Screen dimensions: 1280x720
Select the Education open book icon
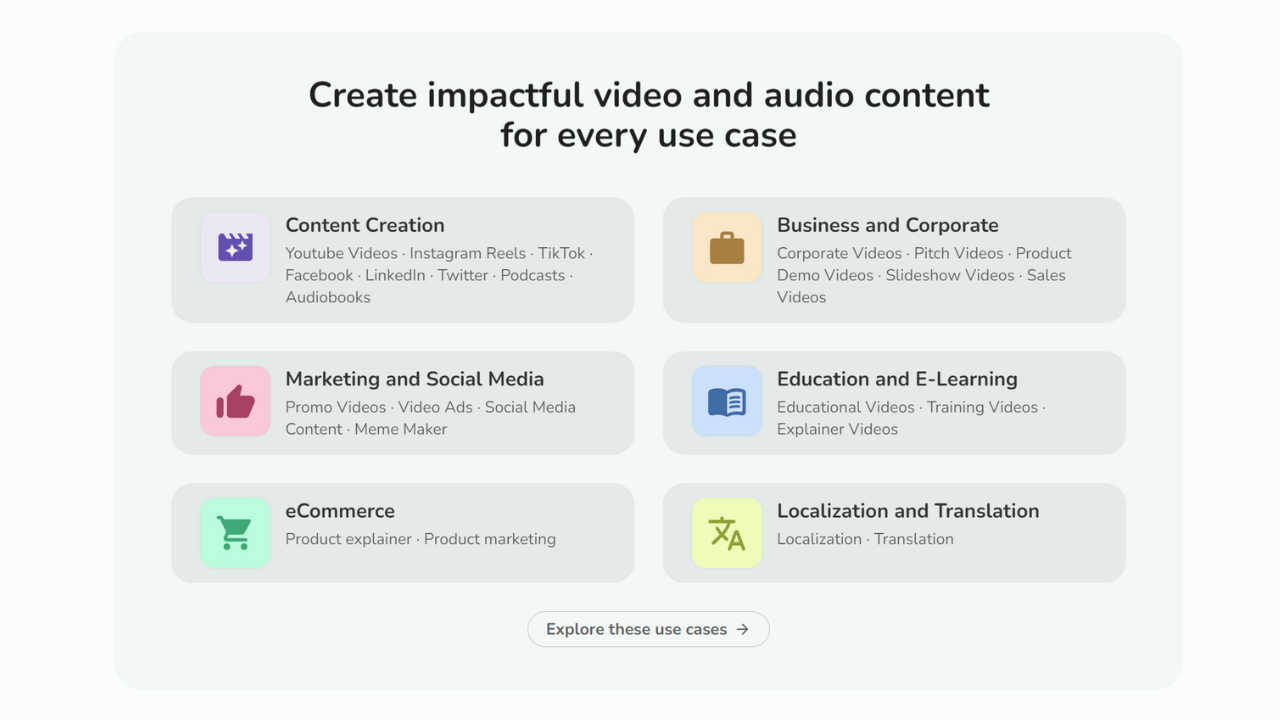727,402
